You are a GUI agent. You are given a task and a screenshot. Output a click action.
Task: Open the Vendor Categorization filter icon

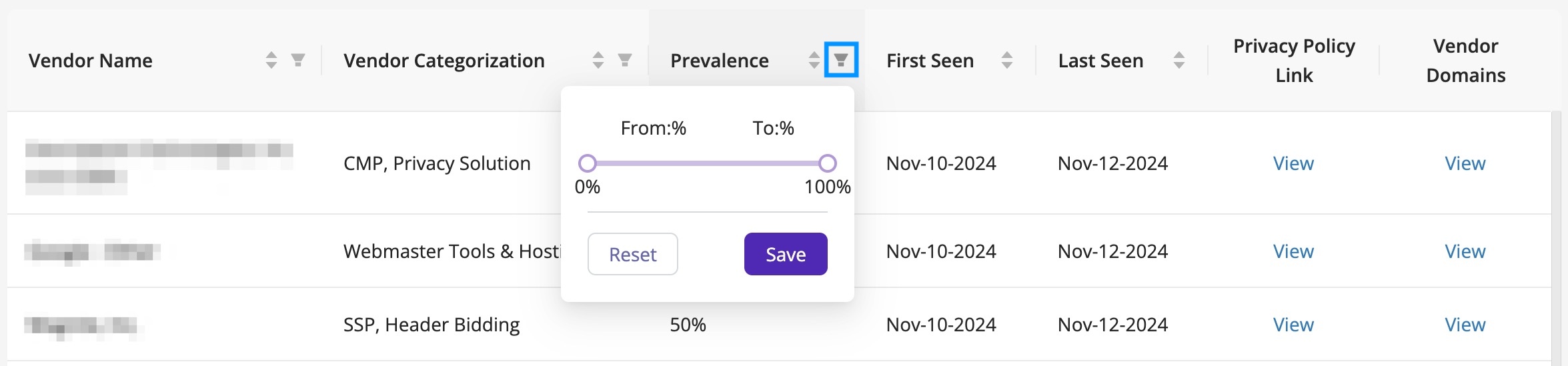pos(625,60)
